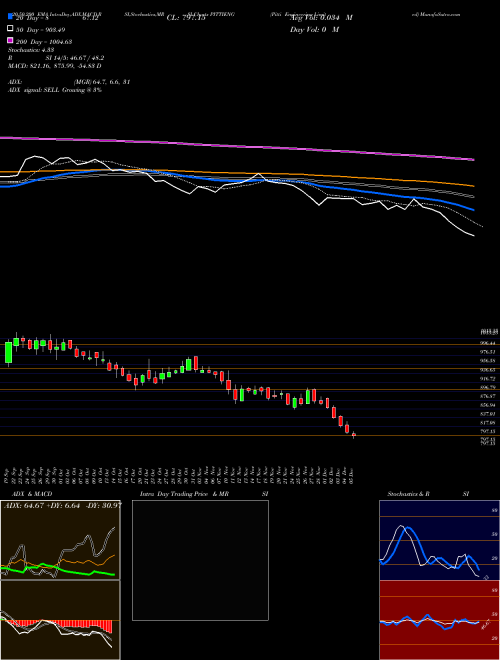Click the 996.44 price axis label

point(487,343)
